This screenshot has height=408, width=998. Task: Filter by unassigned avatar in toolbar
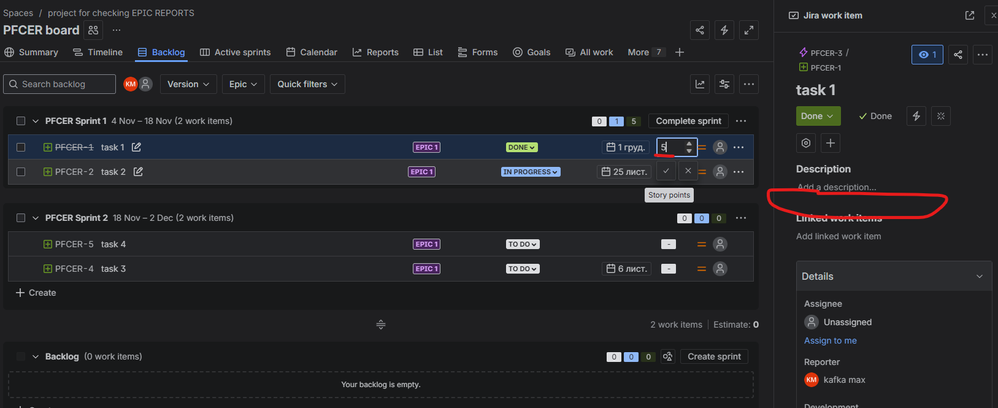146,84
